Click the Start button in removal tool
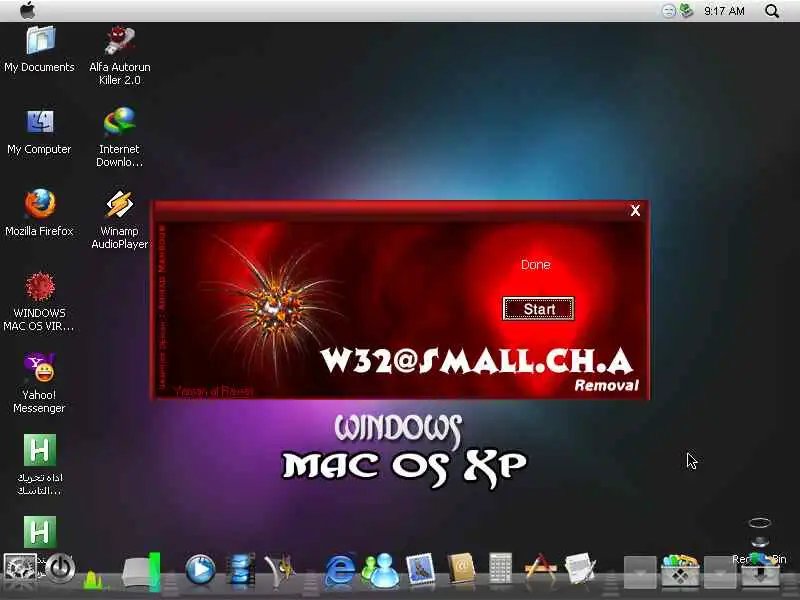This screenshot has height=600, width=800. click(x=538, y=309)
